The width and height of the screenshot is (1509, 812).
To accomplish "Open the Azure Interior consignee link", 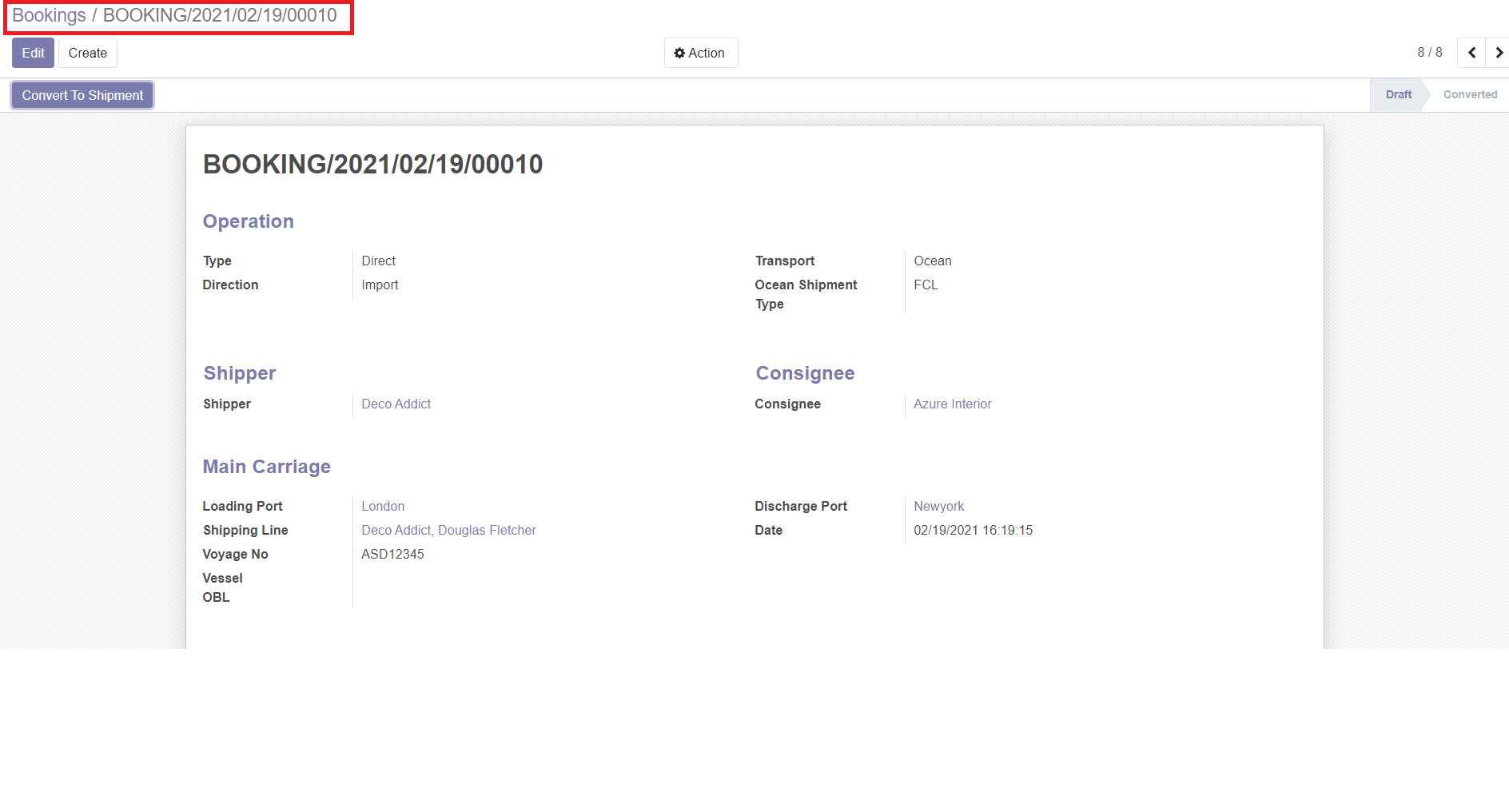I will [x=952, y=404].
